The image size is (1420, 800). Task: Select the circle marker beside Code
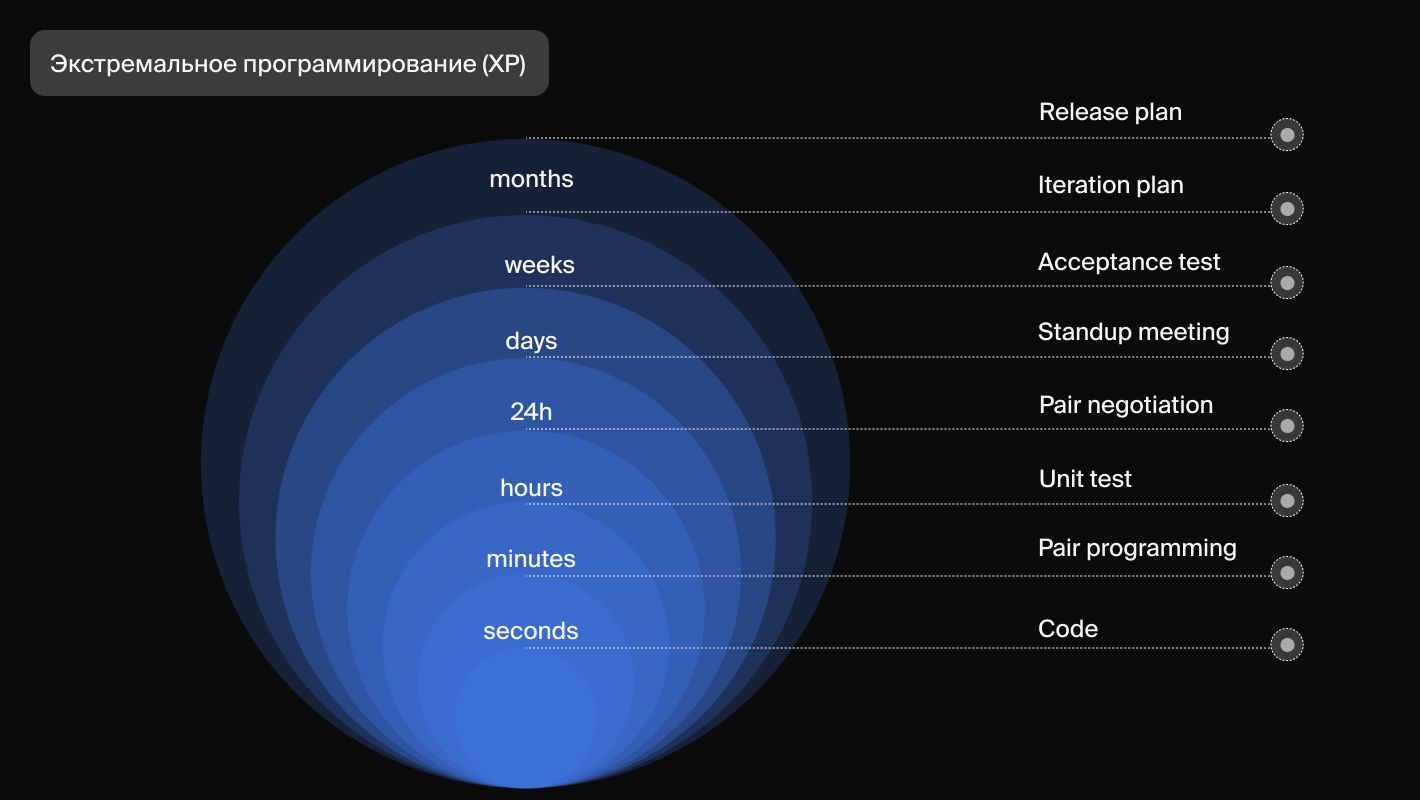tap(1287, 645)
